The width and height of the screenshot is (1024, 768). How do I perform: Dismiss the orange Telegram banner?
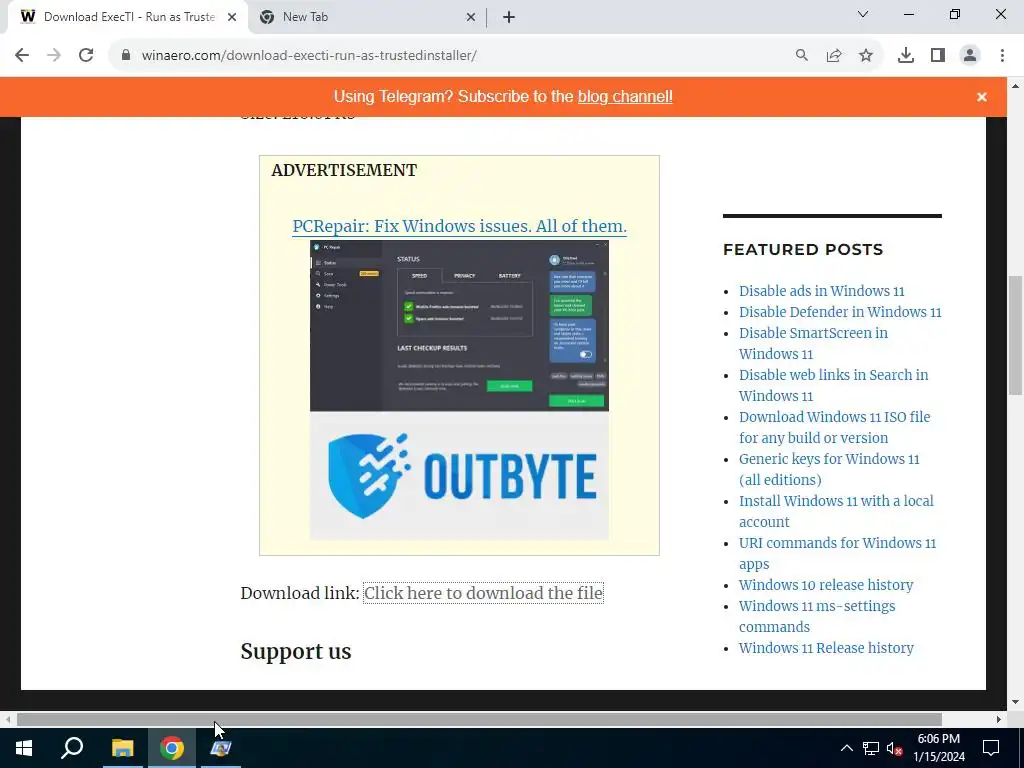point(982,97)
